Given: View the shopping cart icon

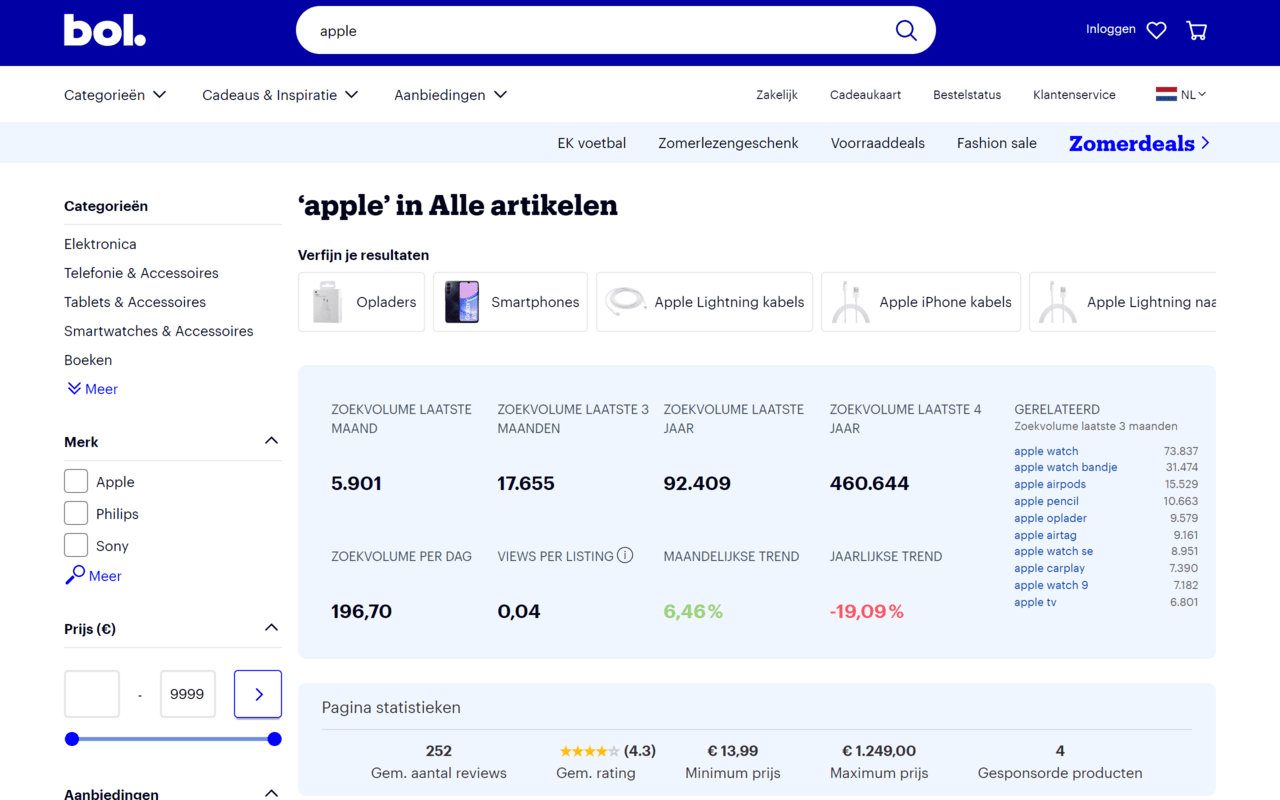Looking at the screenshot, I should tap(1196, 31).
